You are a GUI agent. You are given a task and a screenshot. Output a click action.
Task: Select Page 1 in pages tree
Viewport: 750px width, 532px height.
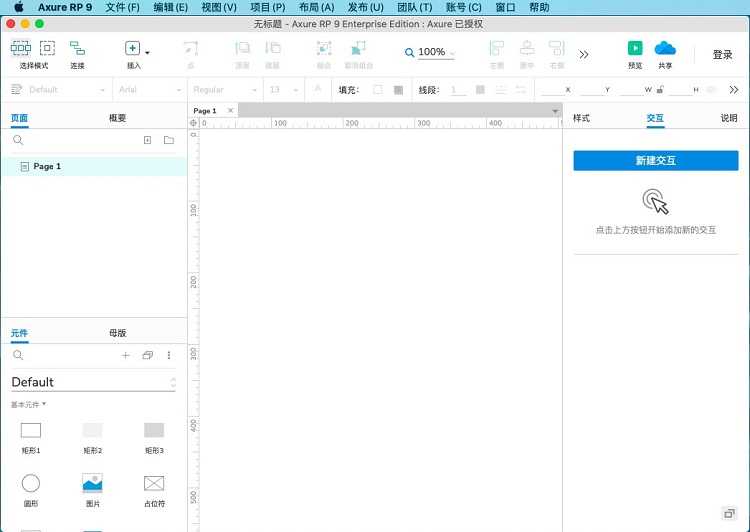(x=94, y=166)
